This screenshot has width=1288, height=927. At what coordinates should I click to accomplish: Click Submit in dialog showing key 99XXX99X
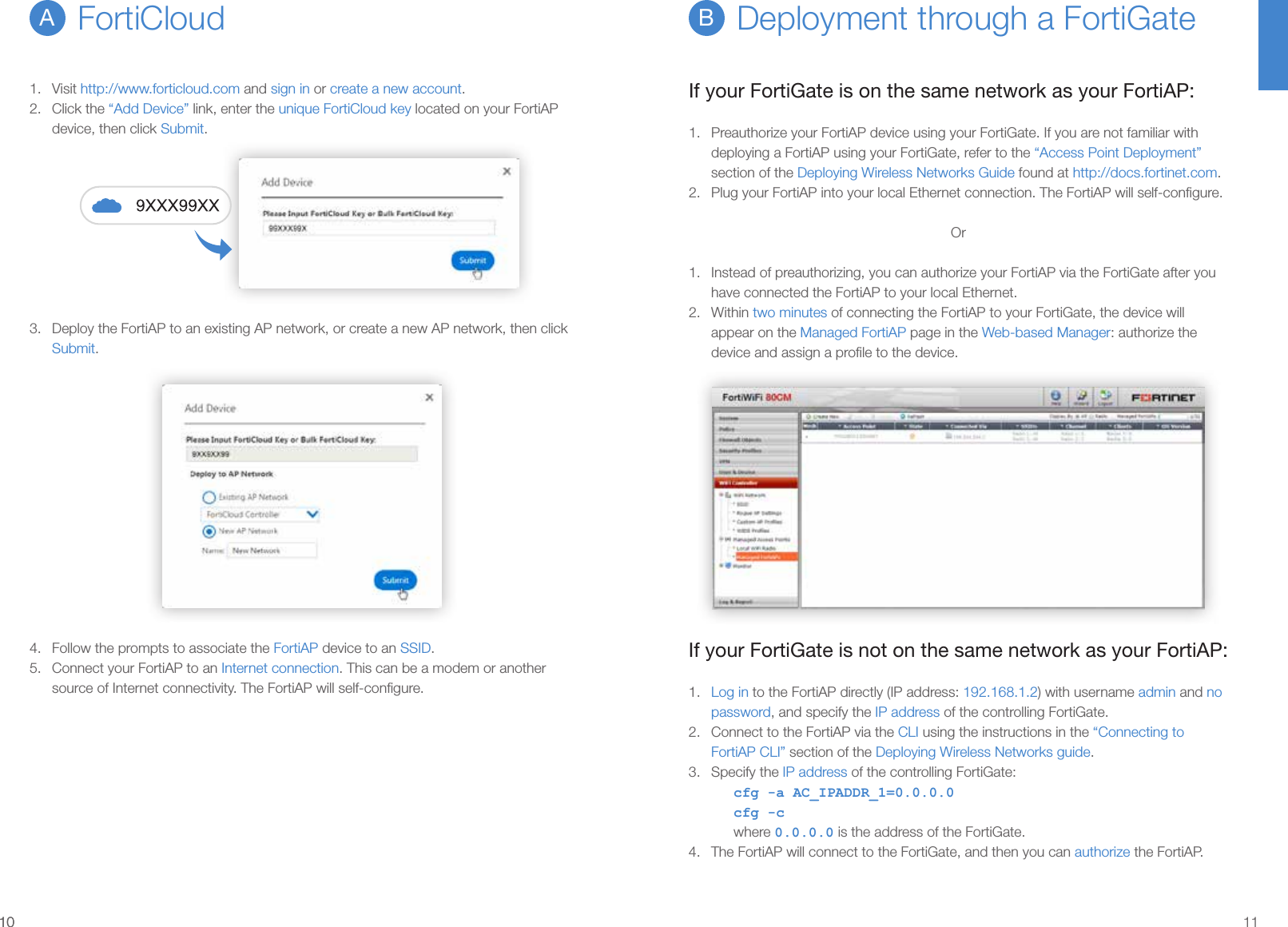pos(473,261)
